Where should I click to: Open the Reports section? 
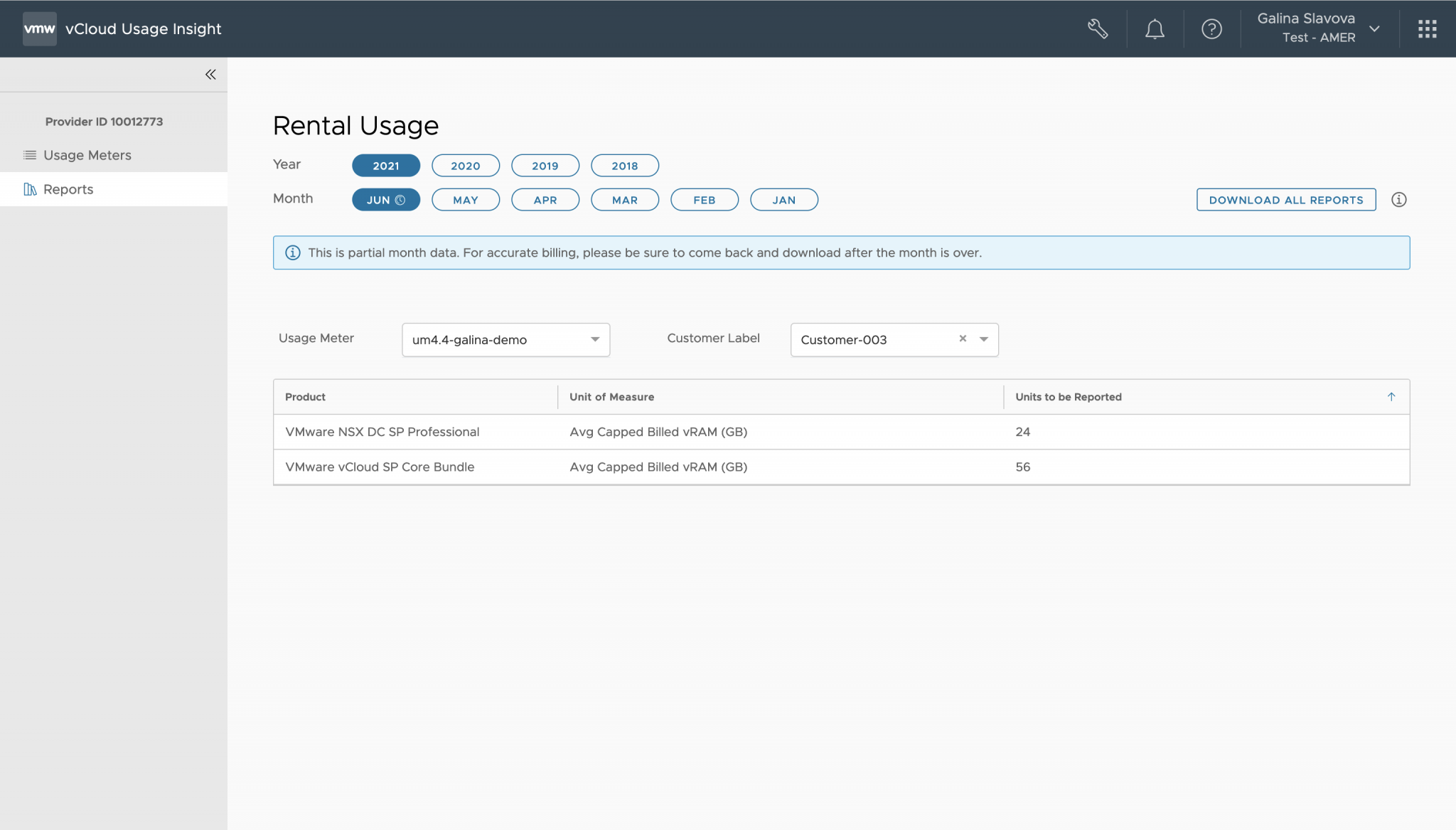coord(68,189)
